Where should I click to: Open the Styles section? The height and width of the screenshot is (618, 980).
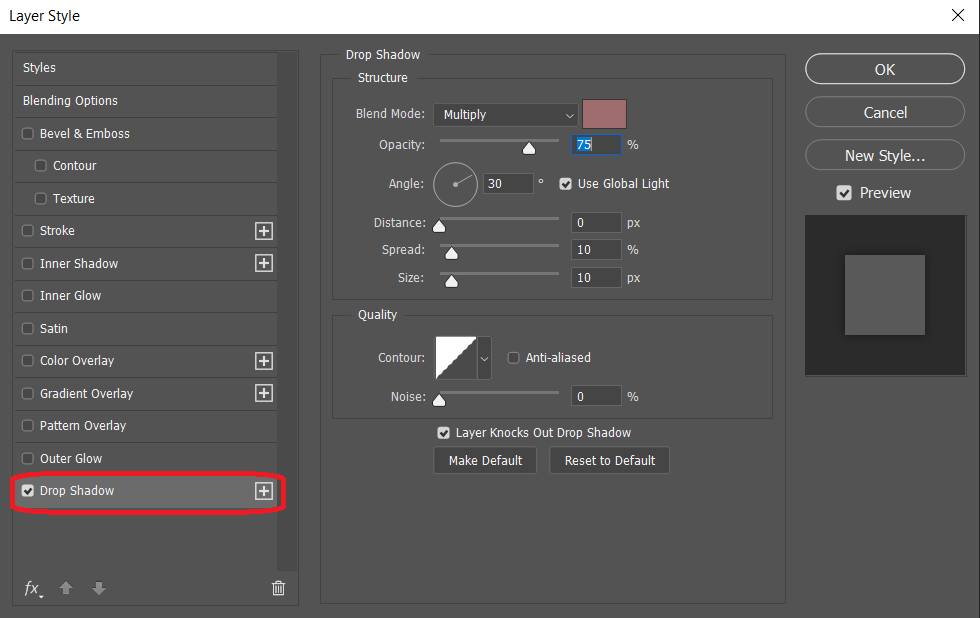click(40, 68)
